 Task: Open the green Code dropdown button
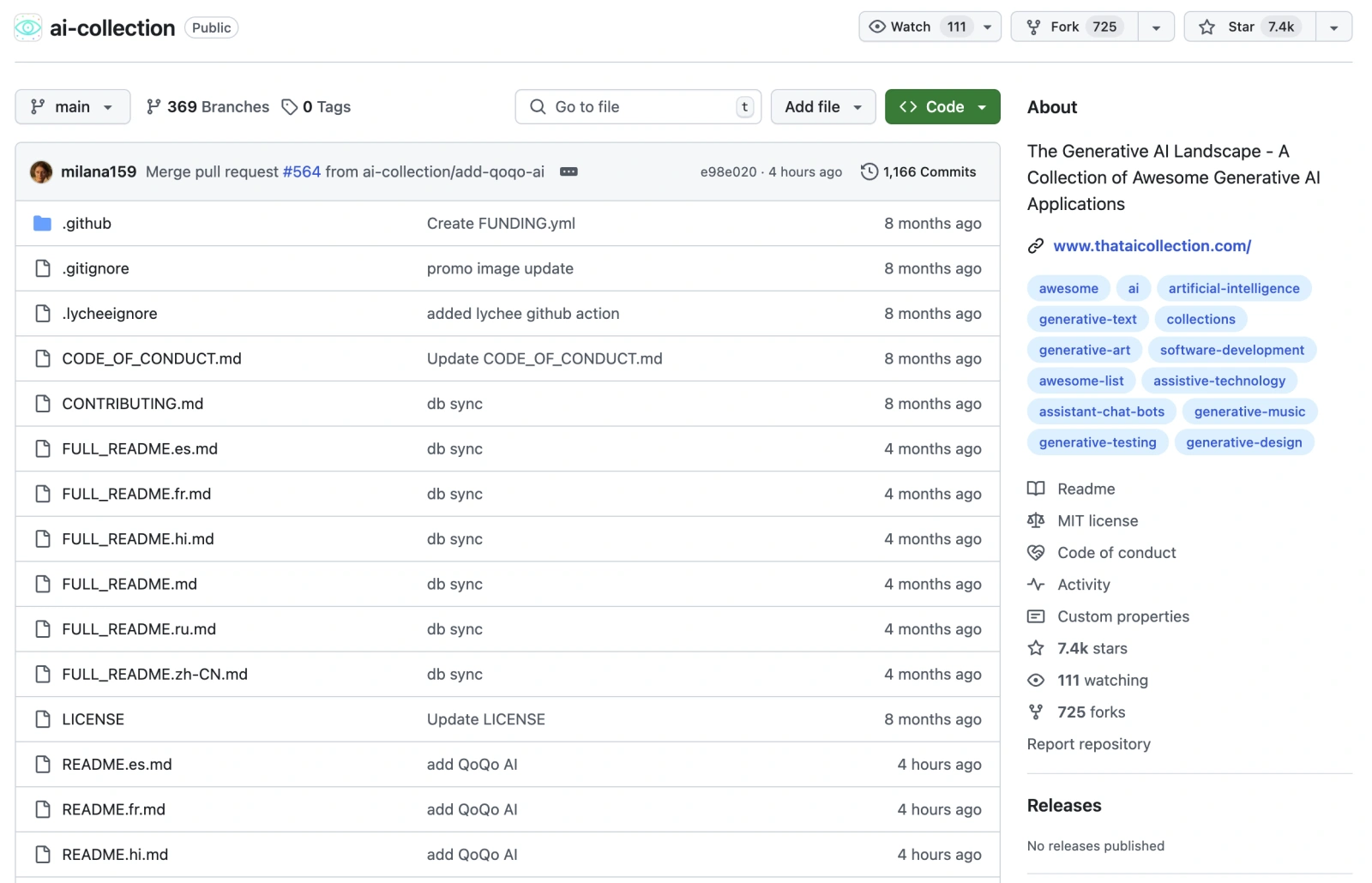pos(942,107)
